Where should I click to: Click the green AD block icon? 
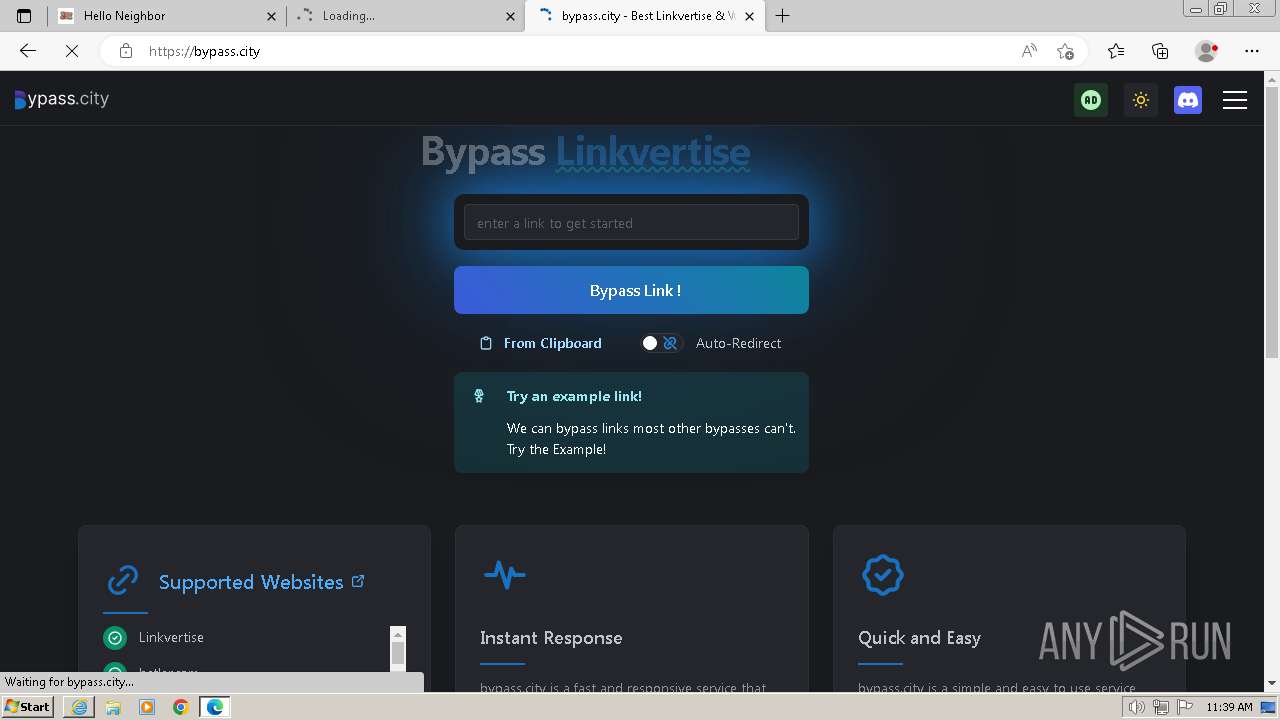[x=1091, y=100]
